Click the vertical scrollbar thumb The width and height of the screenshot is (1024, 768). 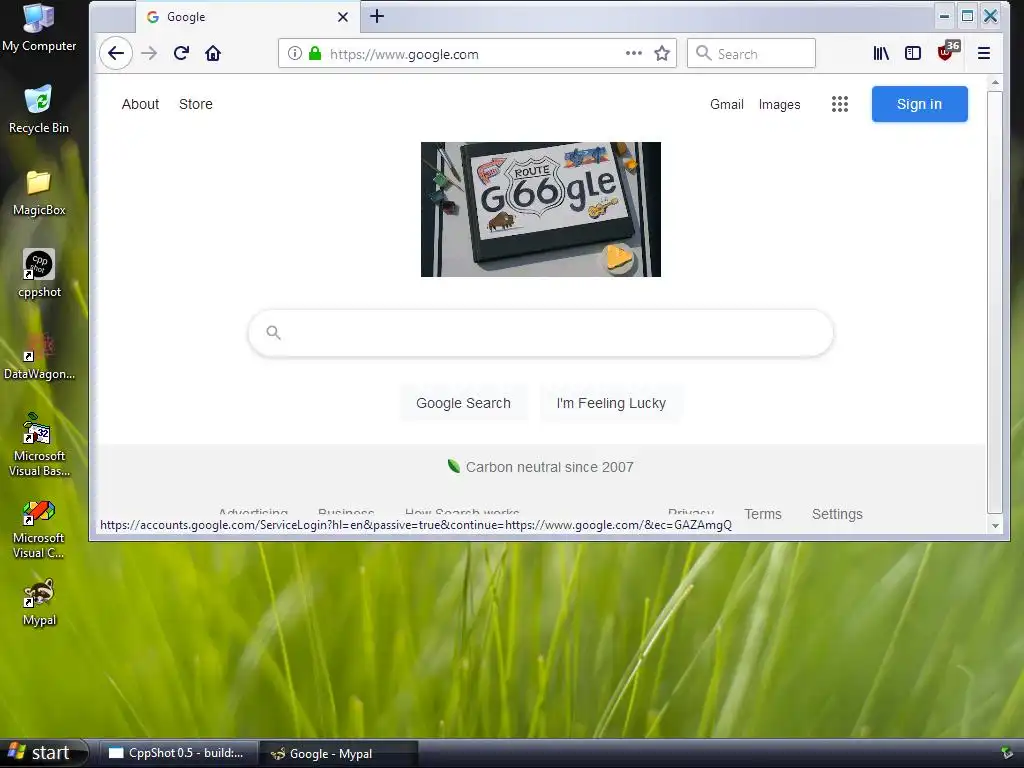click(x=995, y=302)
